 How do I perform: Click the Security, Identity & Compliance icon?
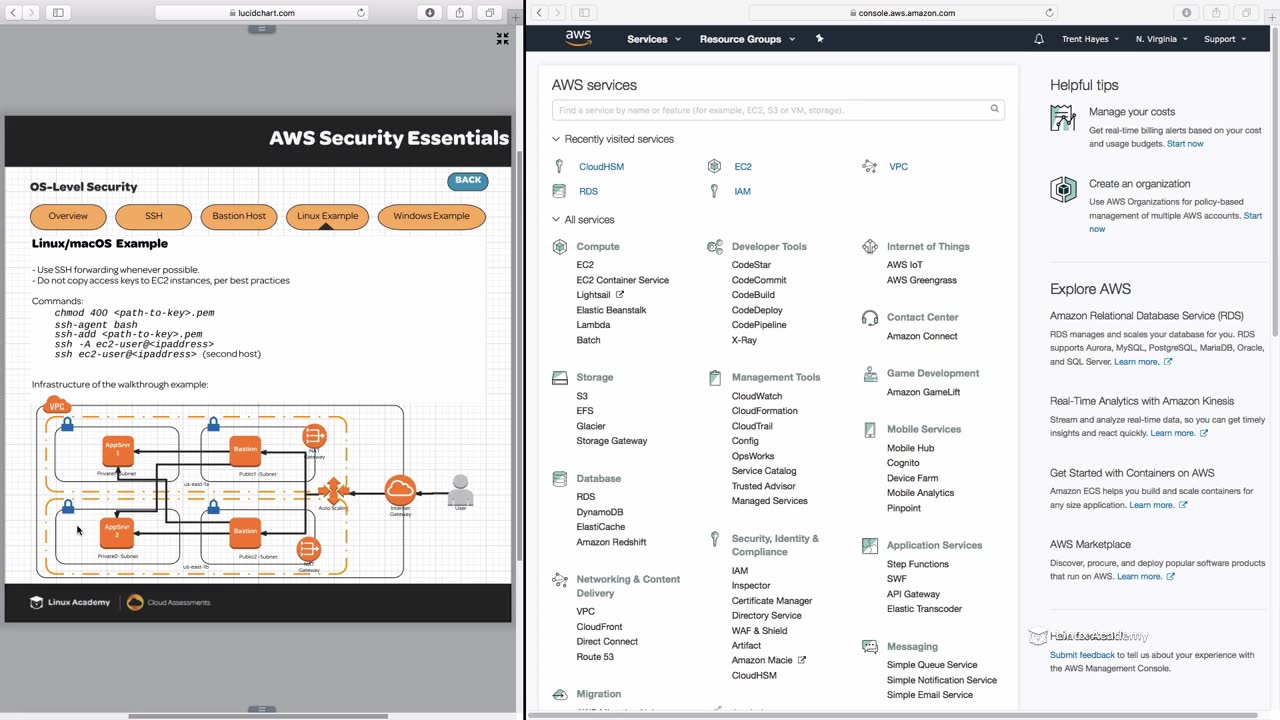[x=715, y=539]
